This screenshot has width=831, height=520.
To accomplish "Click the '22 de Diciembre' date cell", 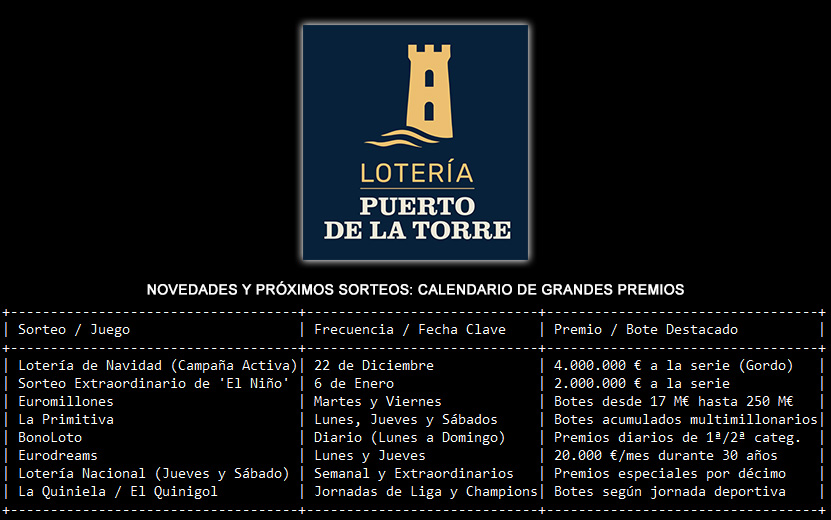I will click(374, 366).
